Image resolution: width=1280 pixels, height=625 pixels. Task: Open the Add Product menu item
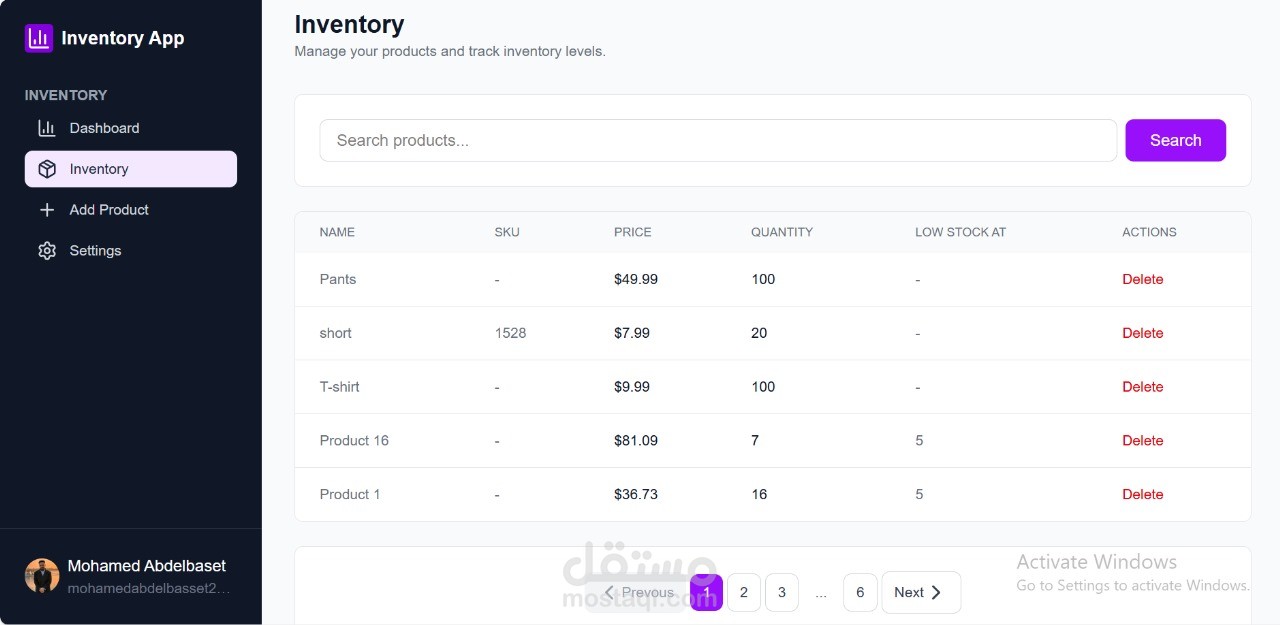(x=109, y=210)
